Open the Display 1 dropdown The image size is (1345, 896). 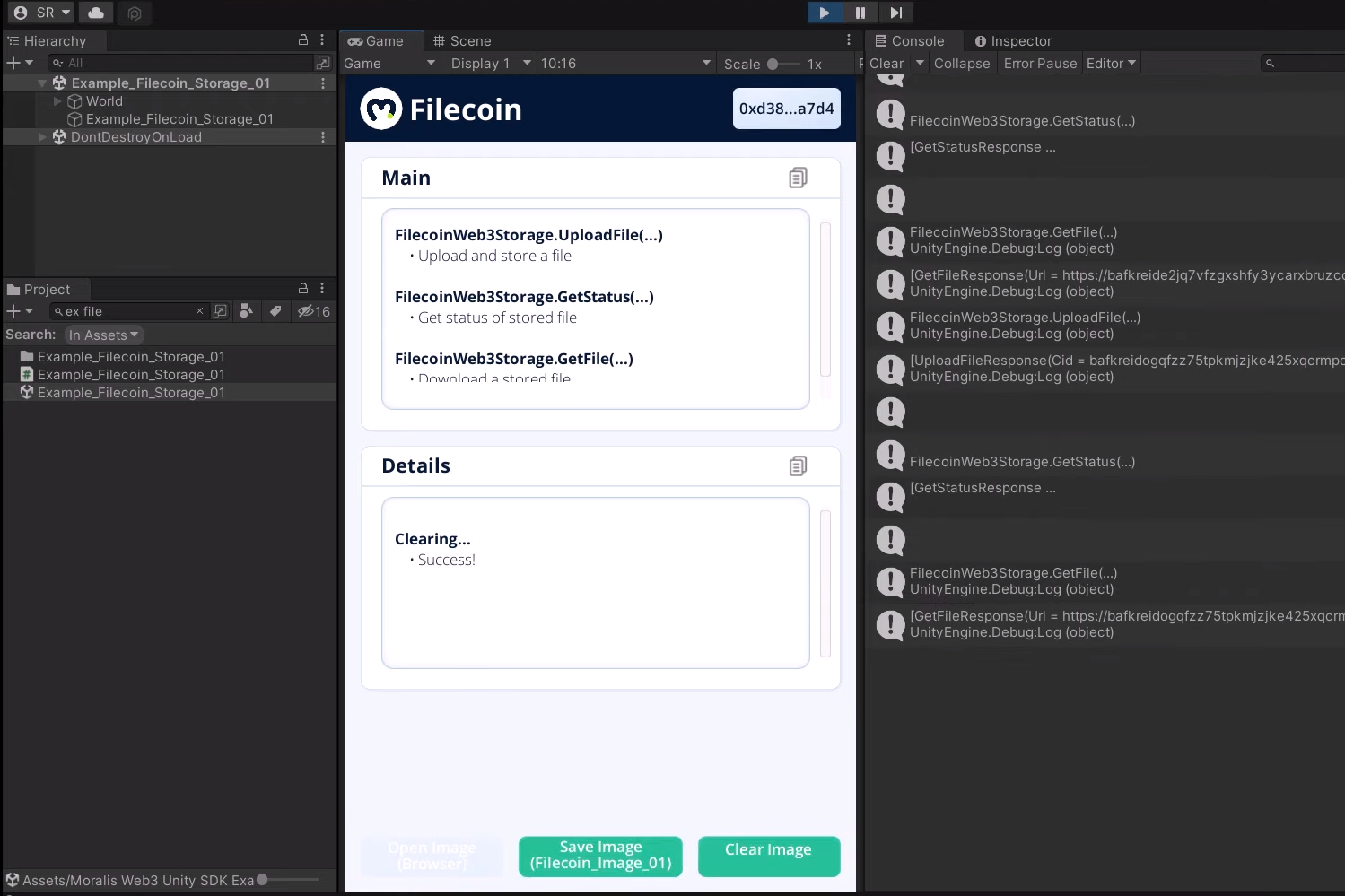coord(491,64)
